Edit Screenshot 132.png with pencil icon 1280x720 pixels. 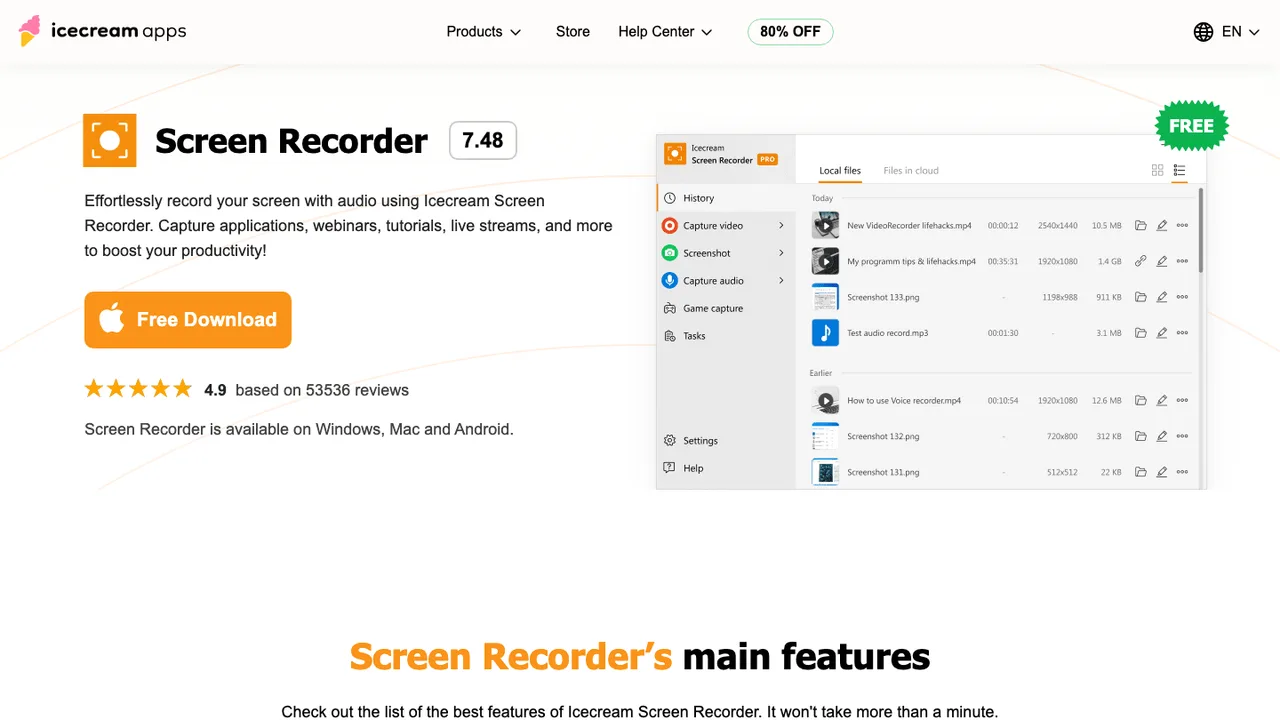pyautogui.click(x=1162, y=437)
